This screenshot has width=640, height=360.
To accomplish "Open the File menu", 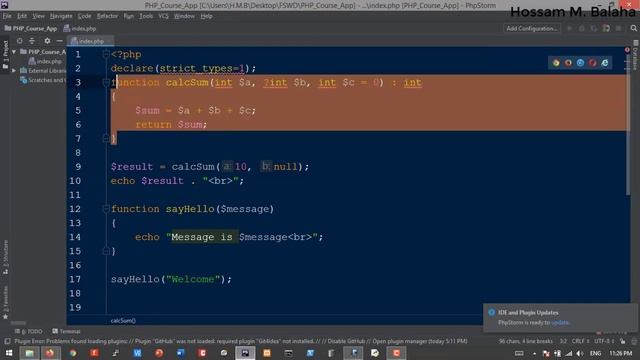I will [x=7, y=16].
